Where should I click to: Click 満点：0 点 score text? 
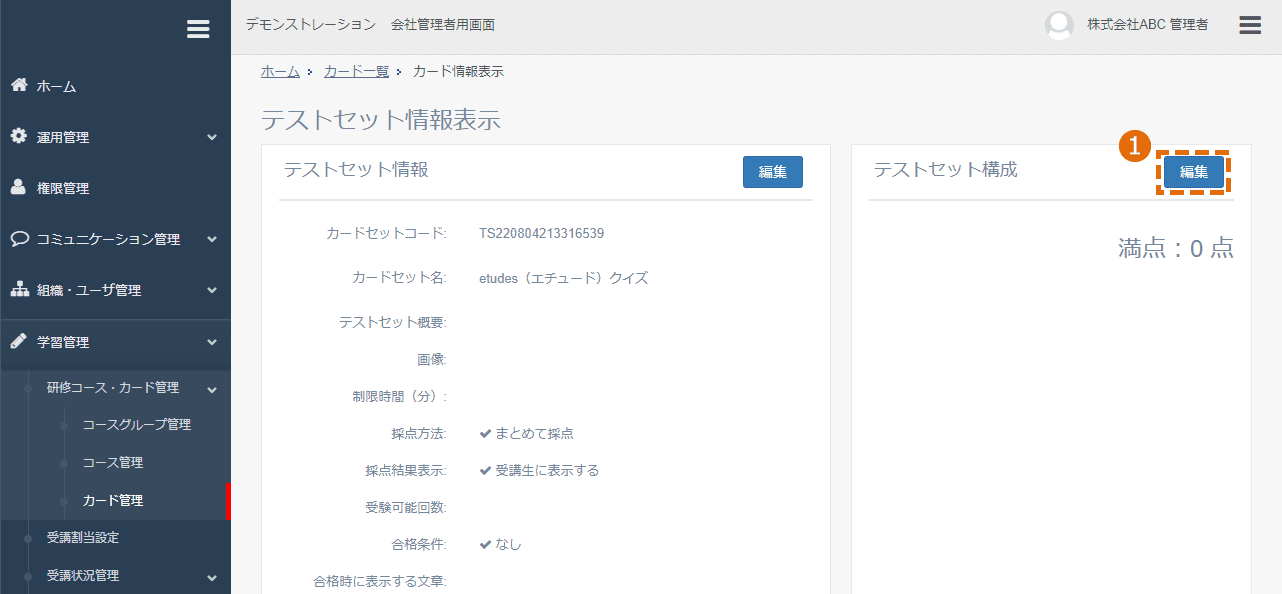[x=1176, y=248]
